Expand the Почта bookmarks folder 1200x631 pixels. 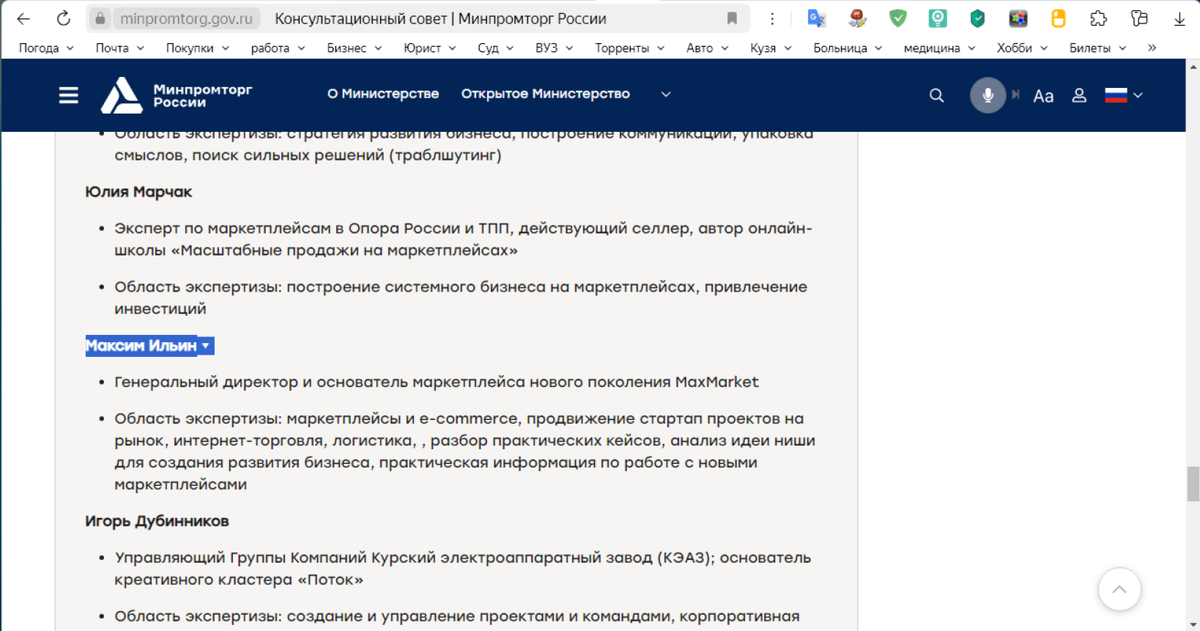click(120, 47)
